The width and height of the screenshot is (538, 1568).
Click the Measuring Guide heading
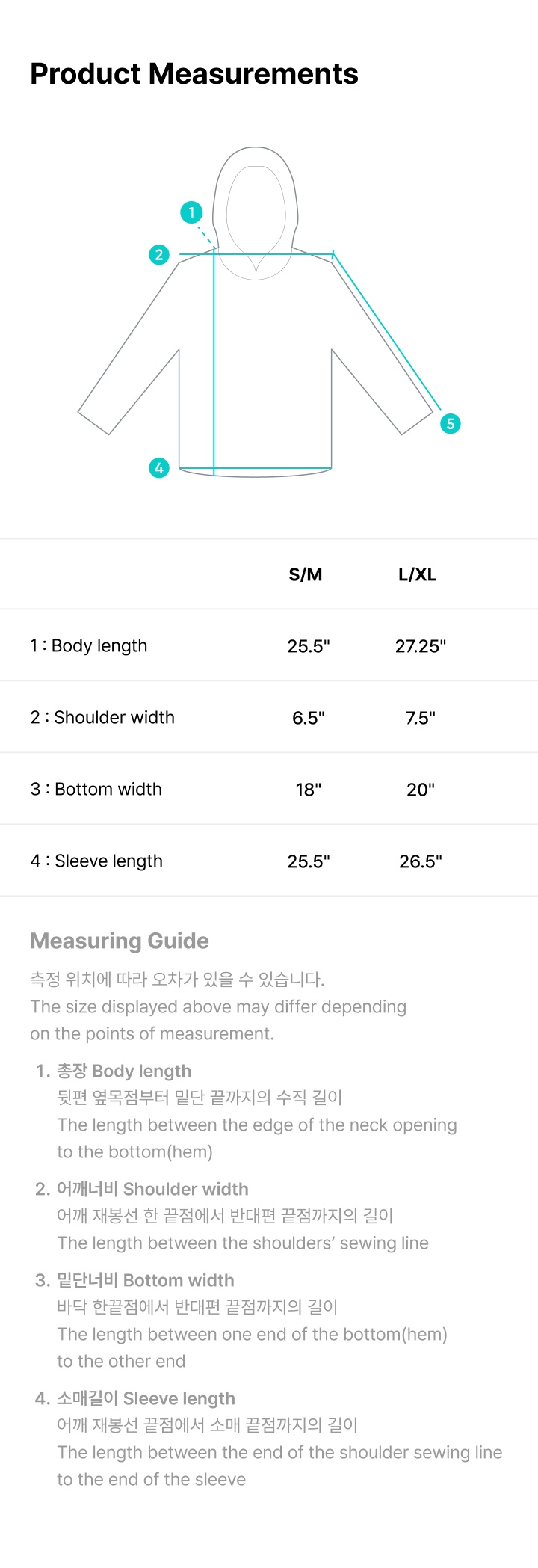[x=120, y=941]
